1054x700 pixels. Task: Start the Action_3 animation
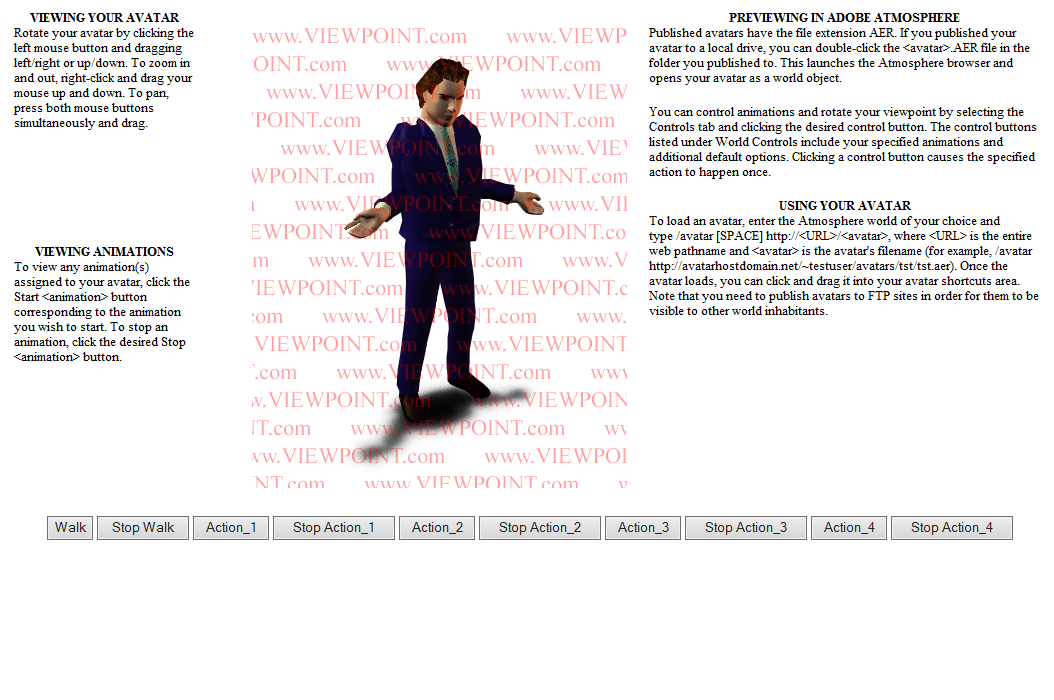click(643, 528)
